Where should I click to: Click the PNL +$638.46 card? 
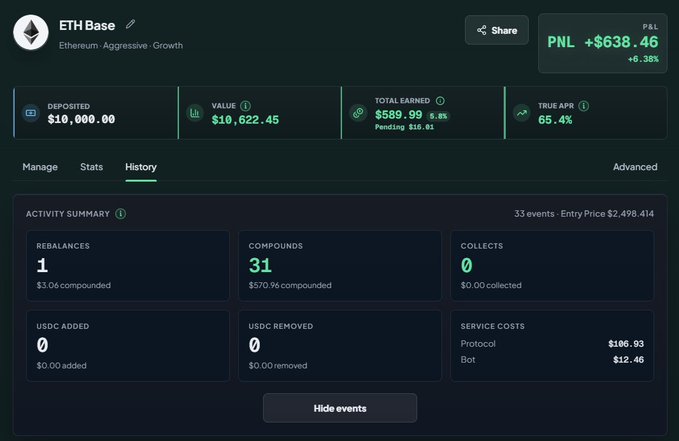click(602, 43)
